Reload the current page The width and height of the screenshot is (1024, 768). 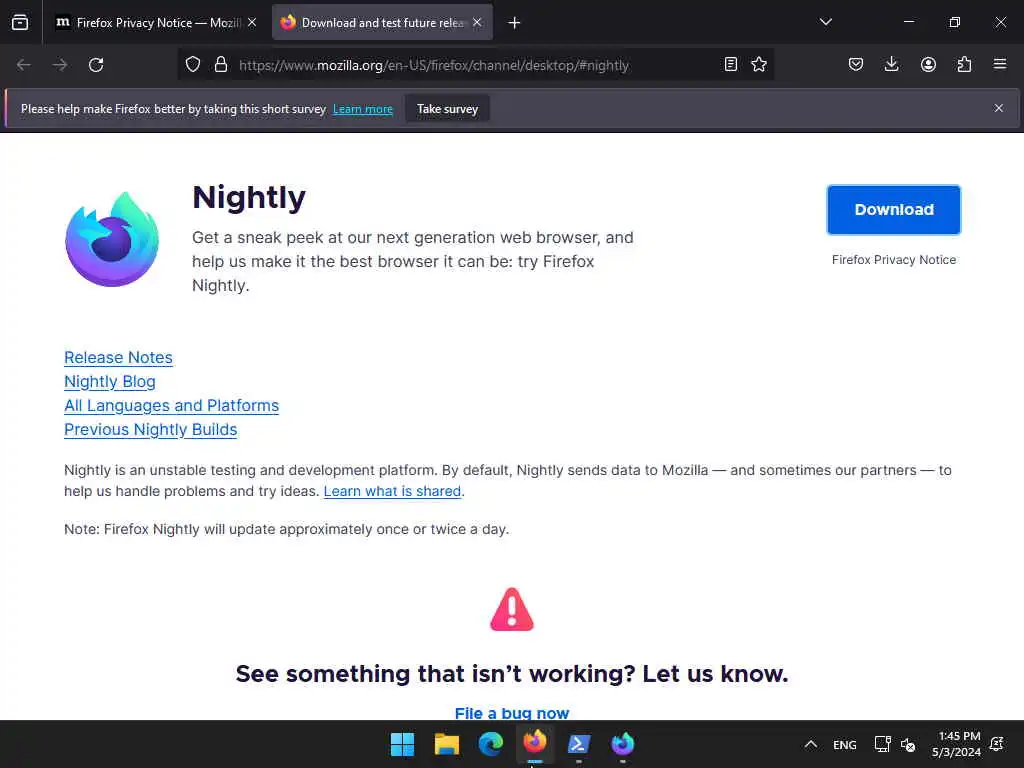[x=96, y=65]
